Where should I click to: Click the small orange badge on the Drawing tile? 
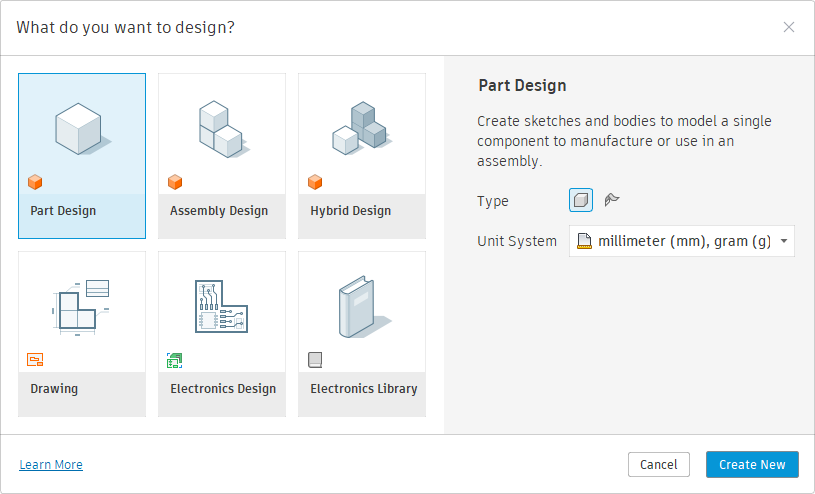(35, 360)
